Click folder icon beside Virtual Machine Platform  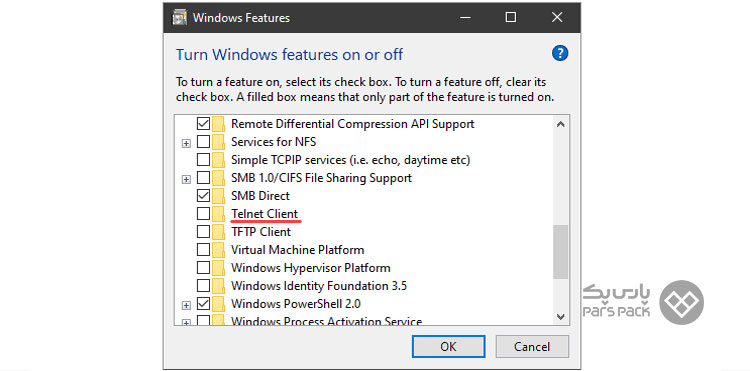point(218,250)
